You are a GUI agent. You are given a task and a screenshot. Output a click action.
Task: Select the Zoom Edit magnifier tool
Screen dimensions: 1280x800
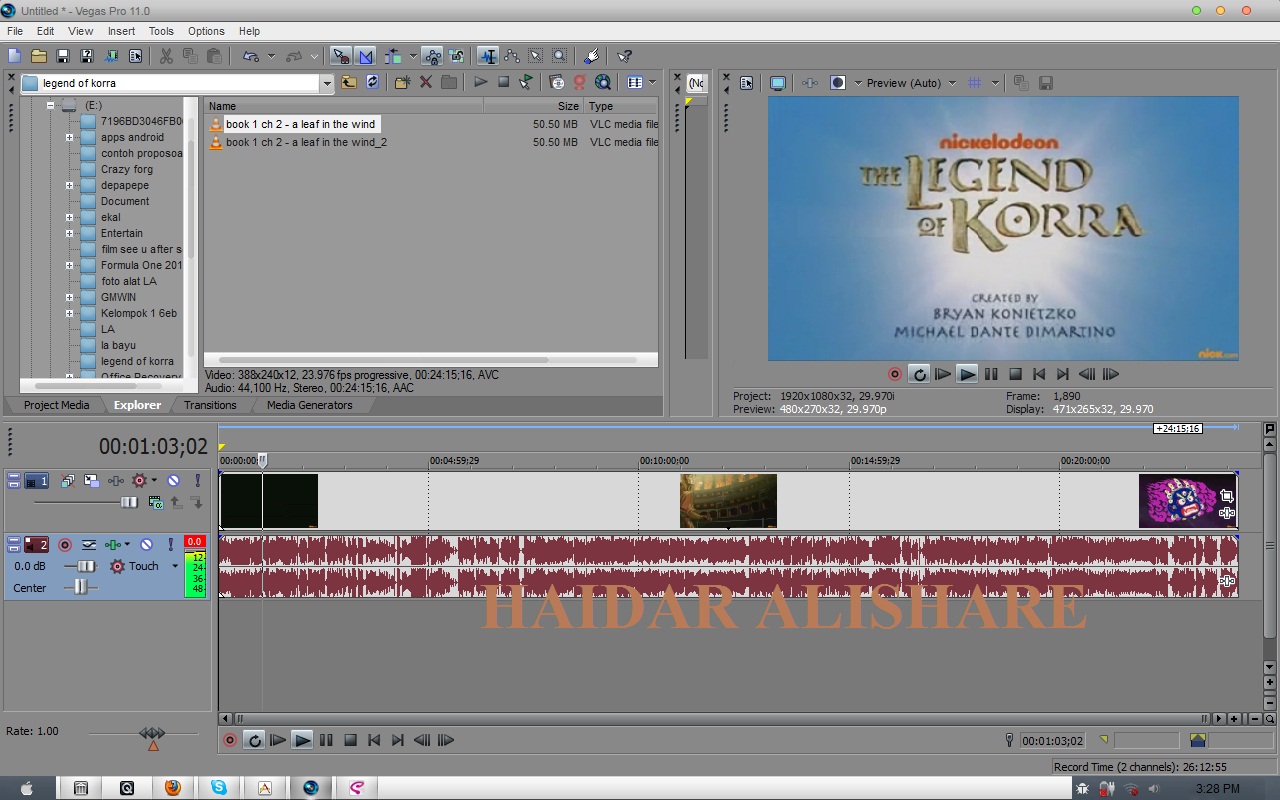560,56
